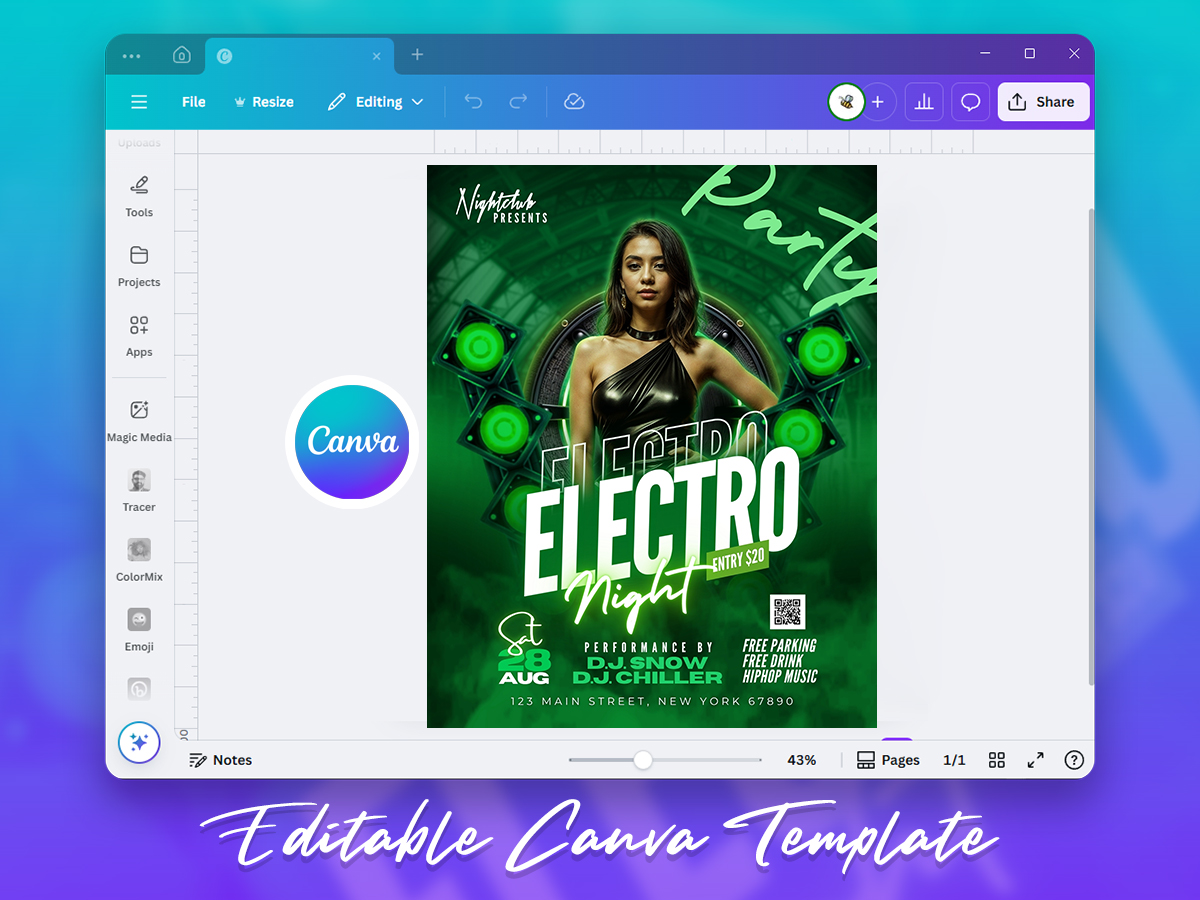Select the QR code on the flyer
Image resolution: width=1200 pixels, height=900 pixels.
tap(787, 612)
